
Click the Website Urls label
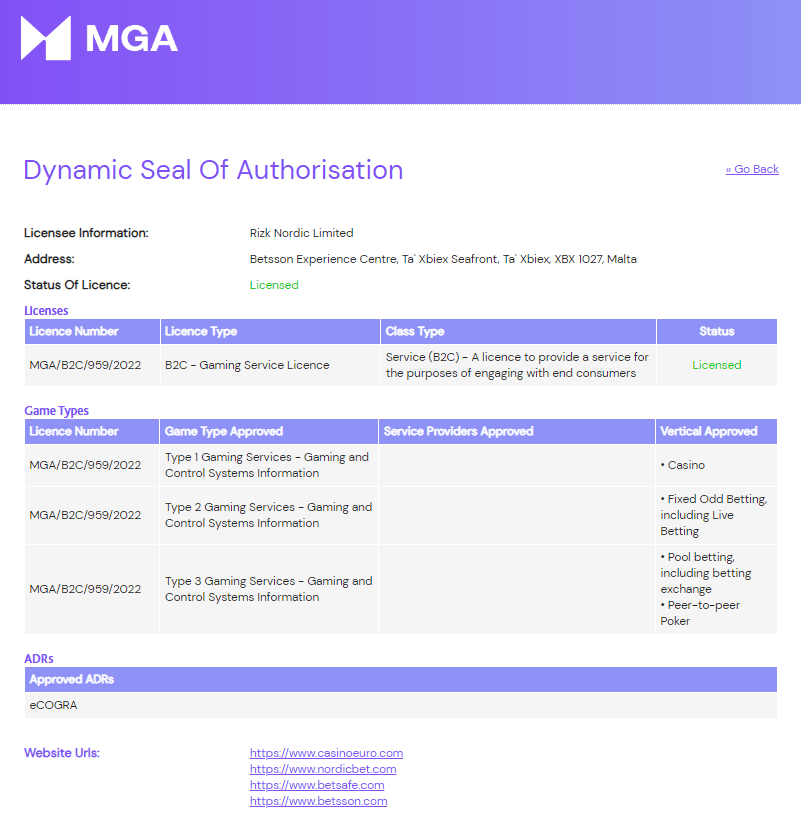tap(62, 753)
